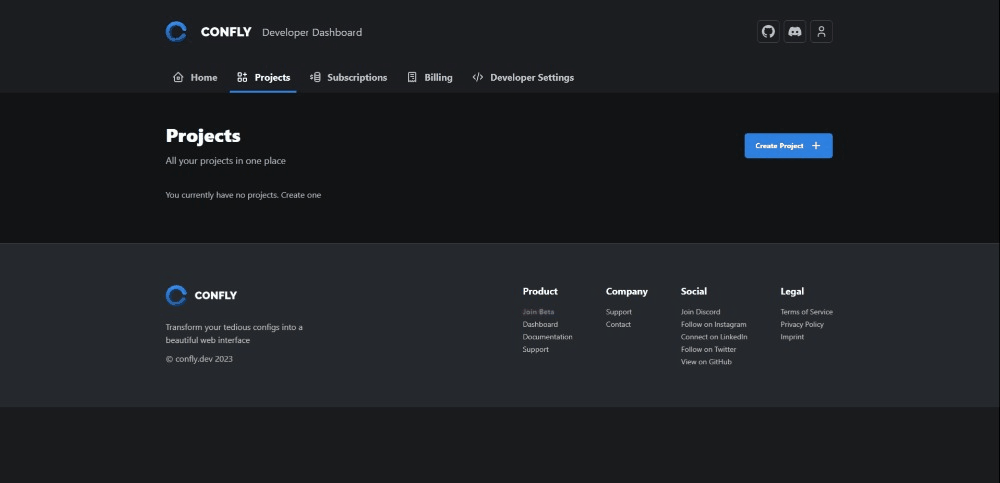Click the Confly logo in footer
1000x483 pixels.
[177, 295]
